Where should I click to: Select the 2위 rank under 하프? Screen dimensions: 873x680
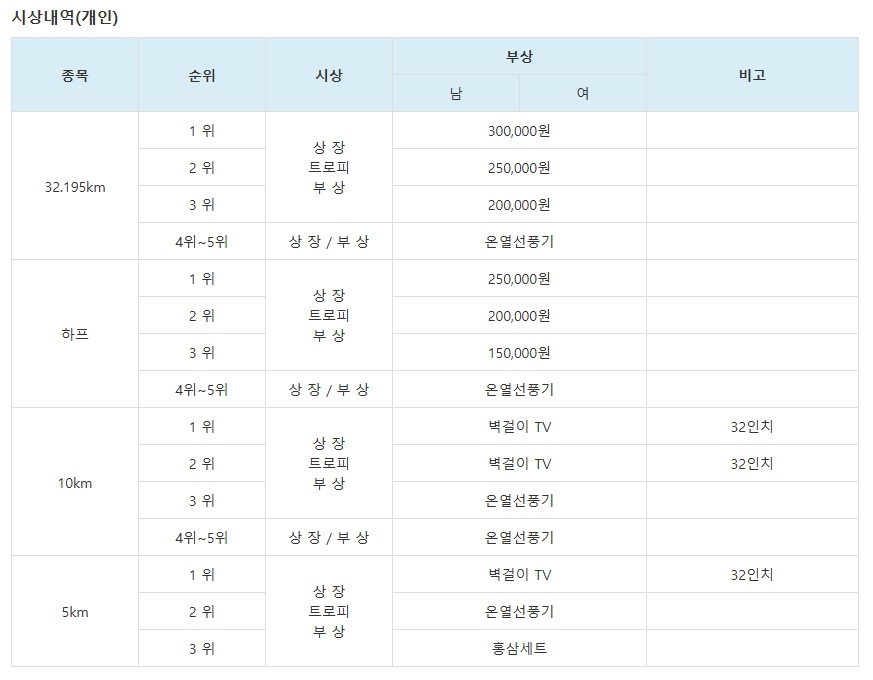click(x=202, y=316)
